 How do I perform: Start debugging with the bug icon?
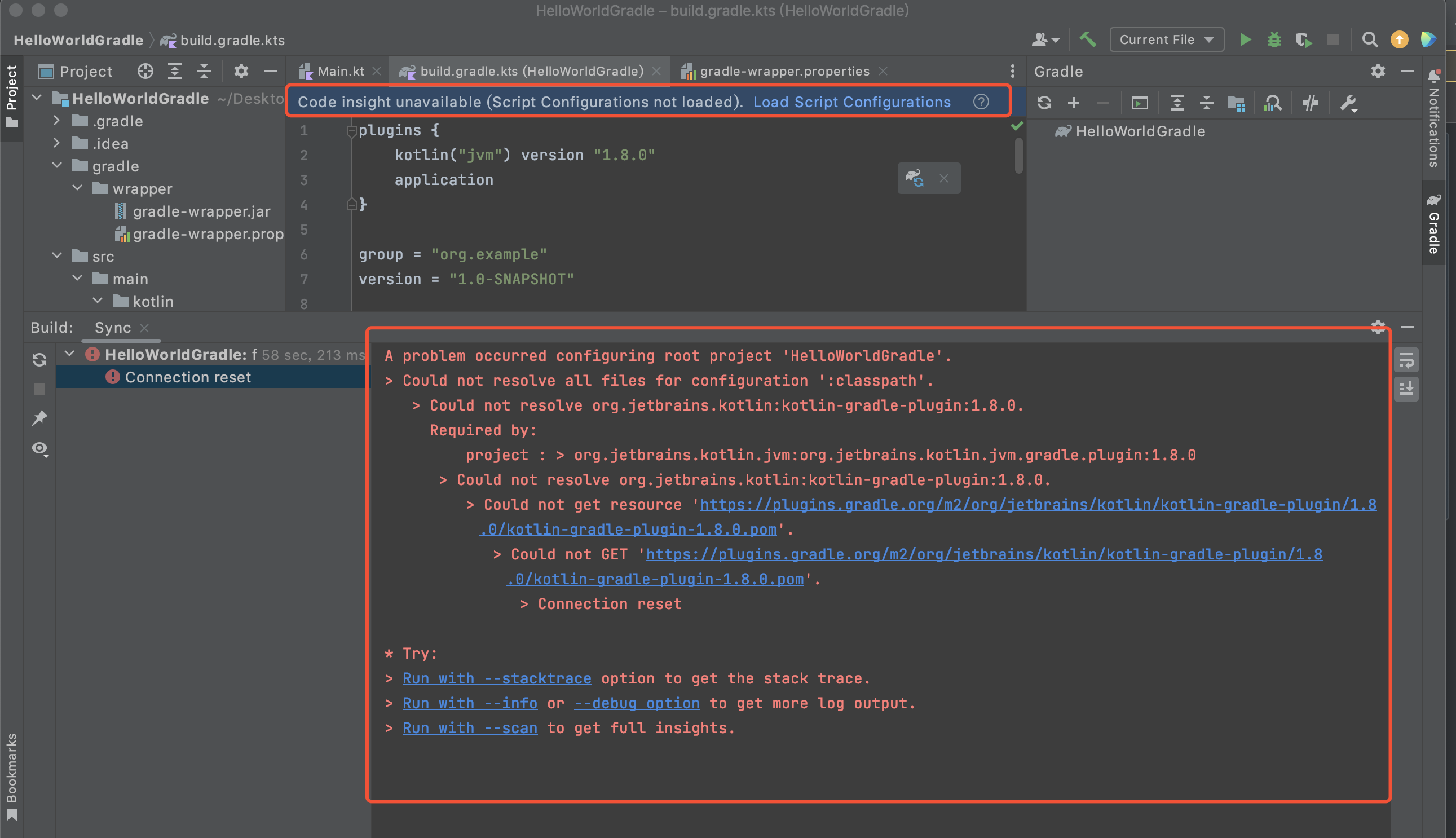click(x=1274, y=39)
